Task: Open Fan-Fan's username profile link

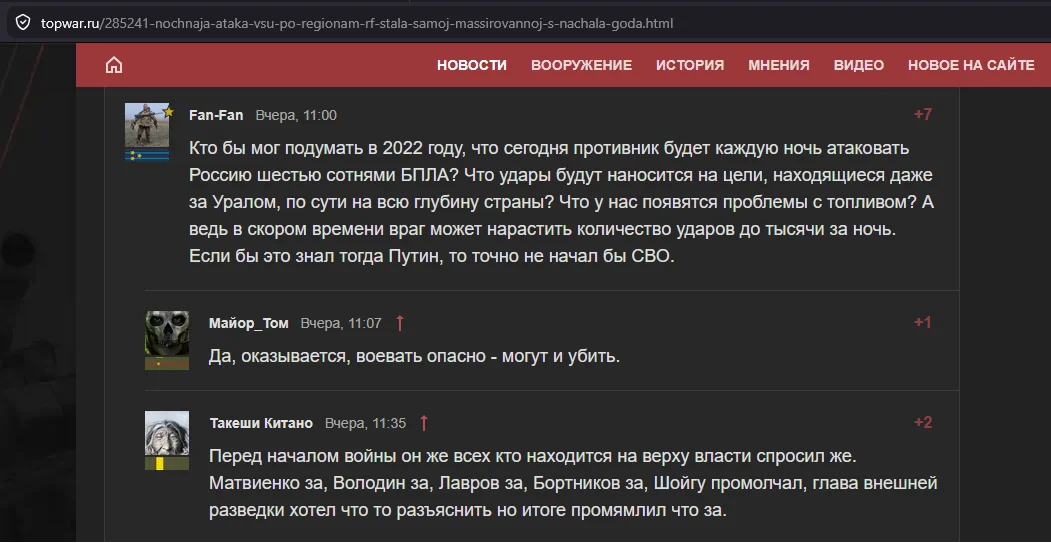Action: (x=216, y=115)
